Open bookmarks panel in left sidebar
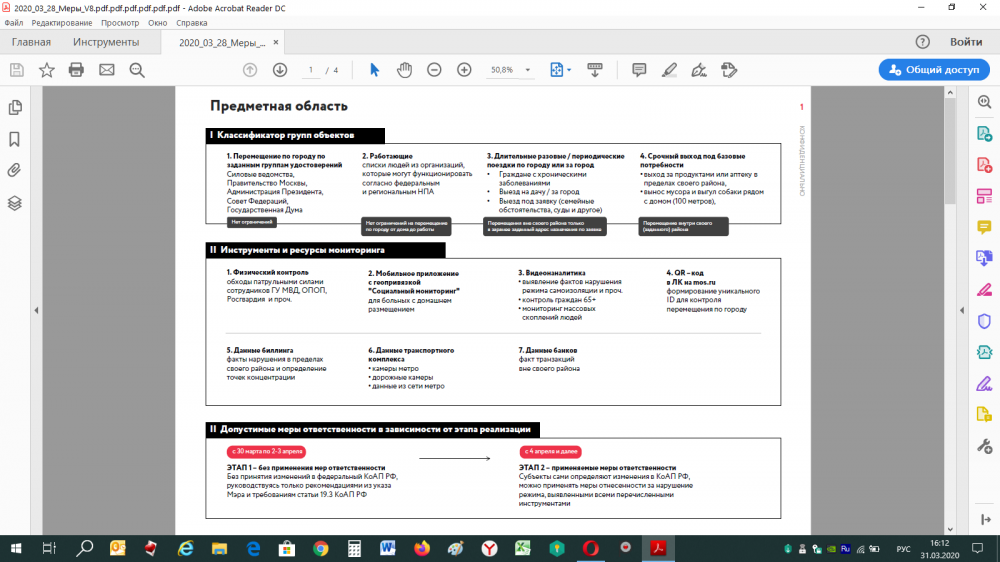The image size is (1000, 562). click(x=15, y=139)
